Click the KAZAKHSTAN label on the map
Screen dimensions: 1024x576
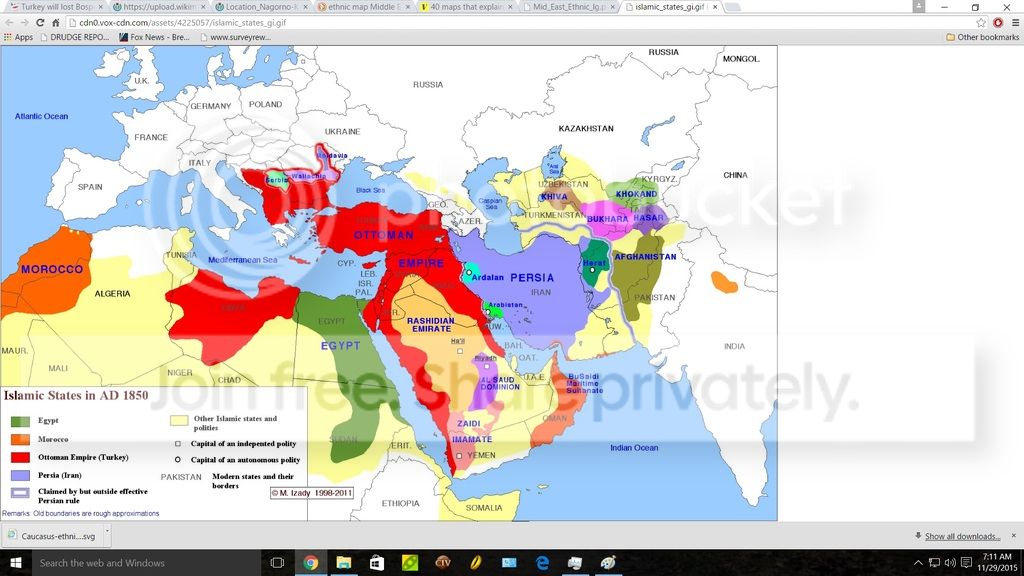point(586,129)
